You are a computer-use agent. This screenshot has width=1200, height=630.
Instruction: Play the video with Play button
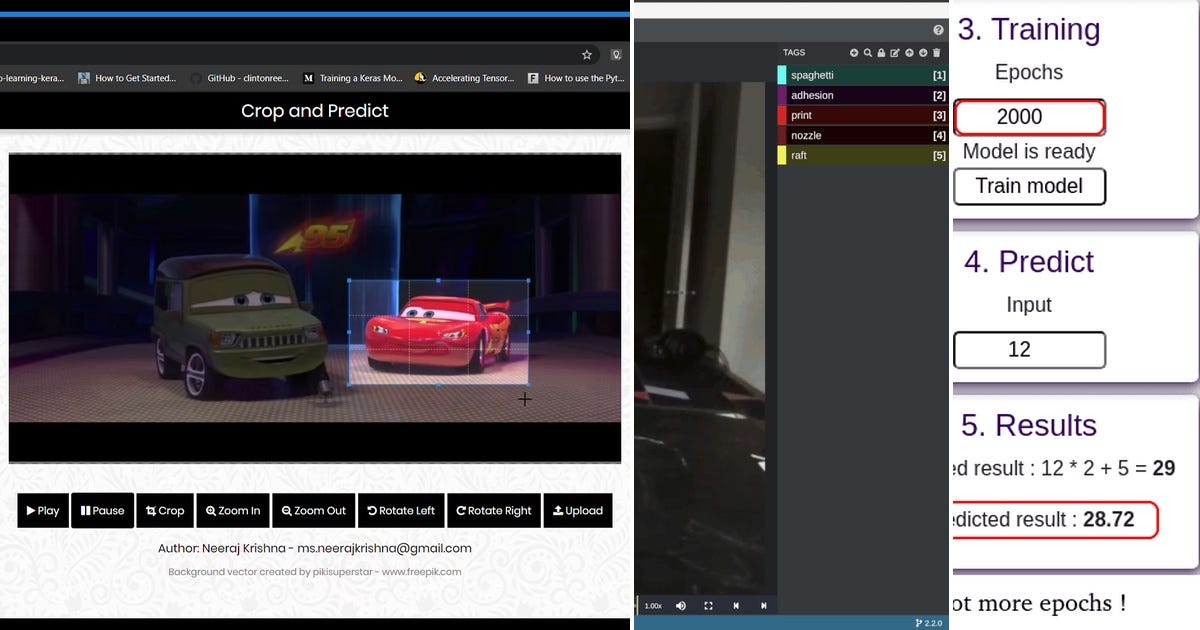[43, 510]
